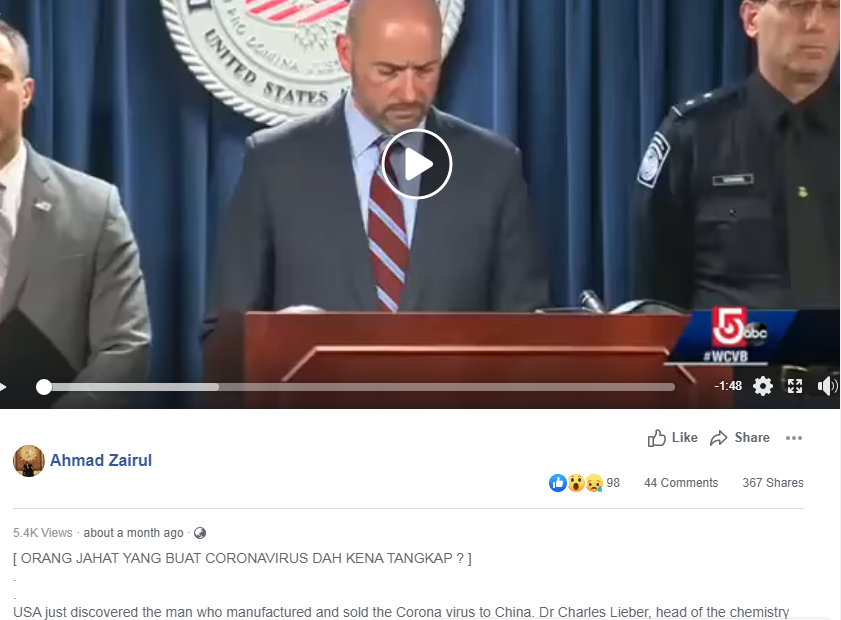Open the 44 Comments section
The height and width of the screenshot is (620, 841).
coord(681,483)
